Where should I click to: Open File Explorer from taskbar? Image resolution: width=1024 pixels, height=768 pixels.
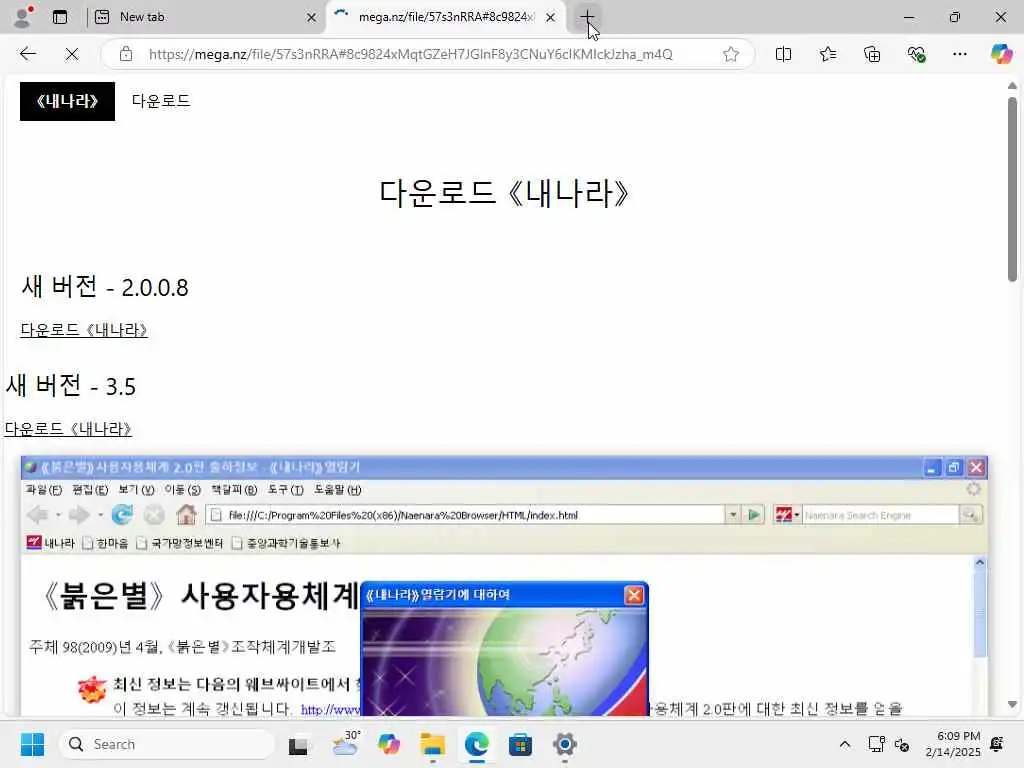(432, 744)
